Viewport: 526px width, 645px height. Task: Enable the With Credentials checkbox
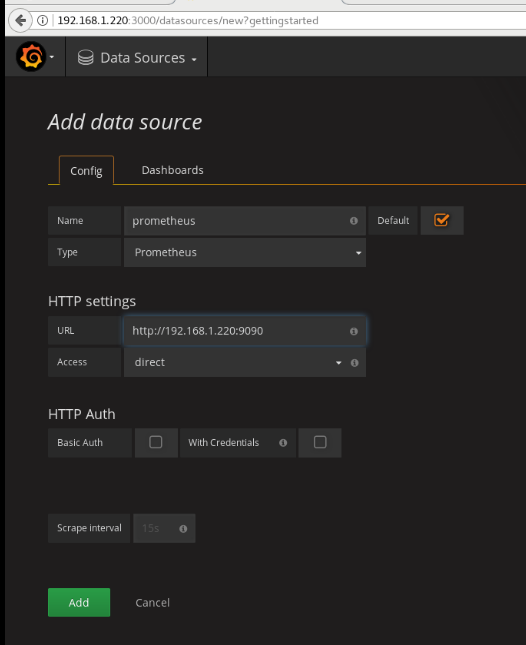pyautogui.click(x=320, y=442)
